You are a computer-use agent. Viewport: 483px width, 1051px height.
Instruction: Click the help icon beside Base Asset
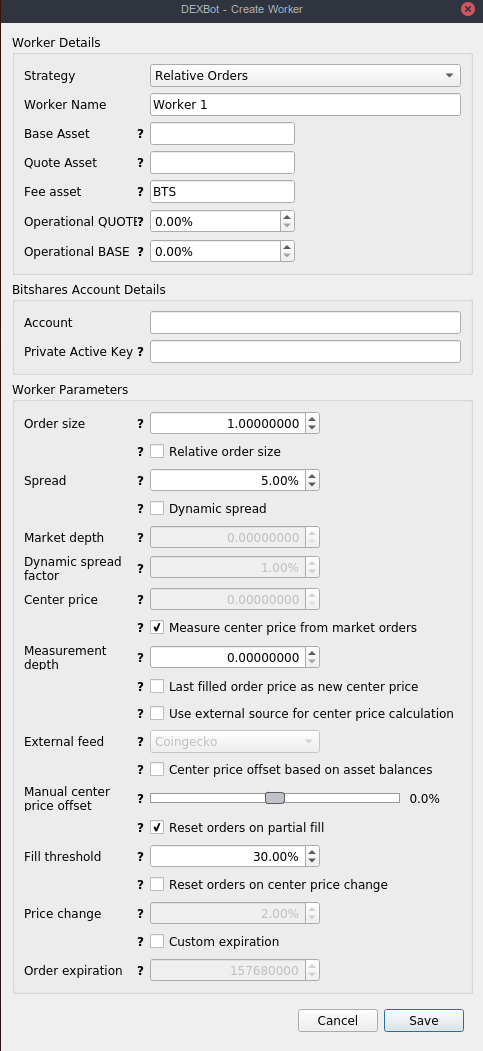point(140,133)
